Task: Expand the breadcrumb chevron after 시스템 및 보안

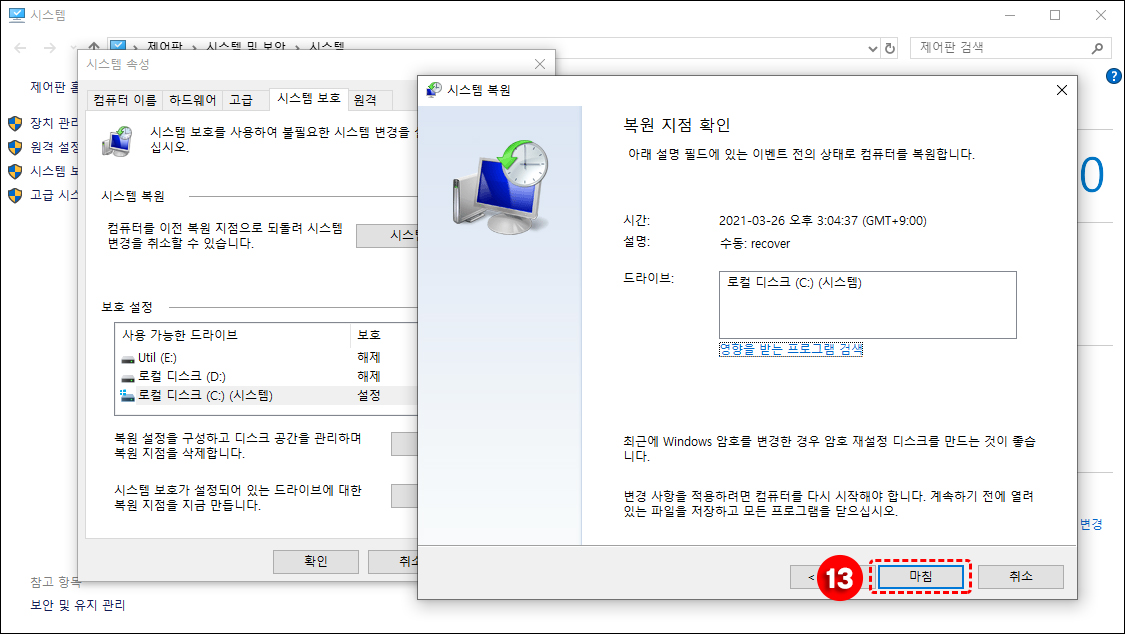Action: click(x=294, y=47)
